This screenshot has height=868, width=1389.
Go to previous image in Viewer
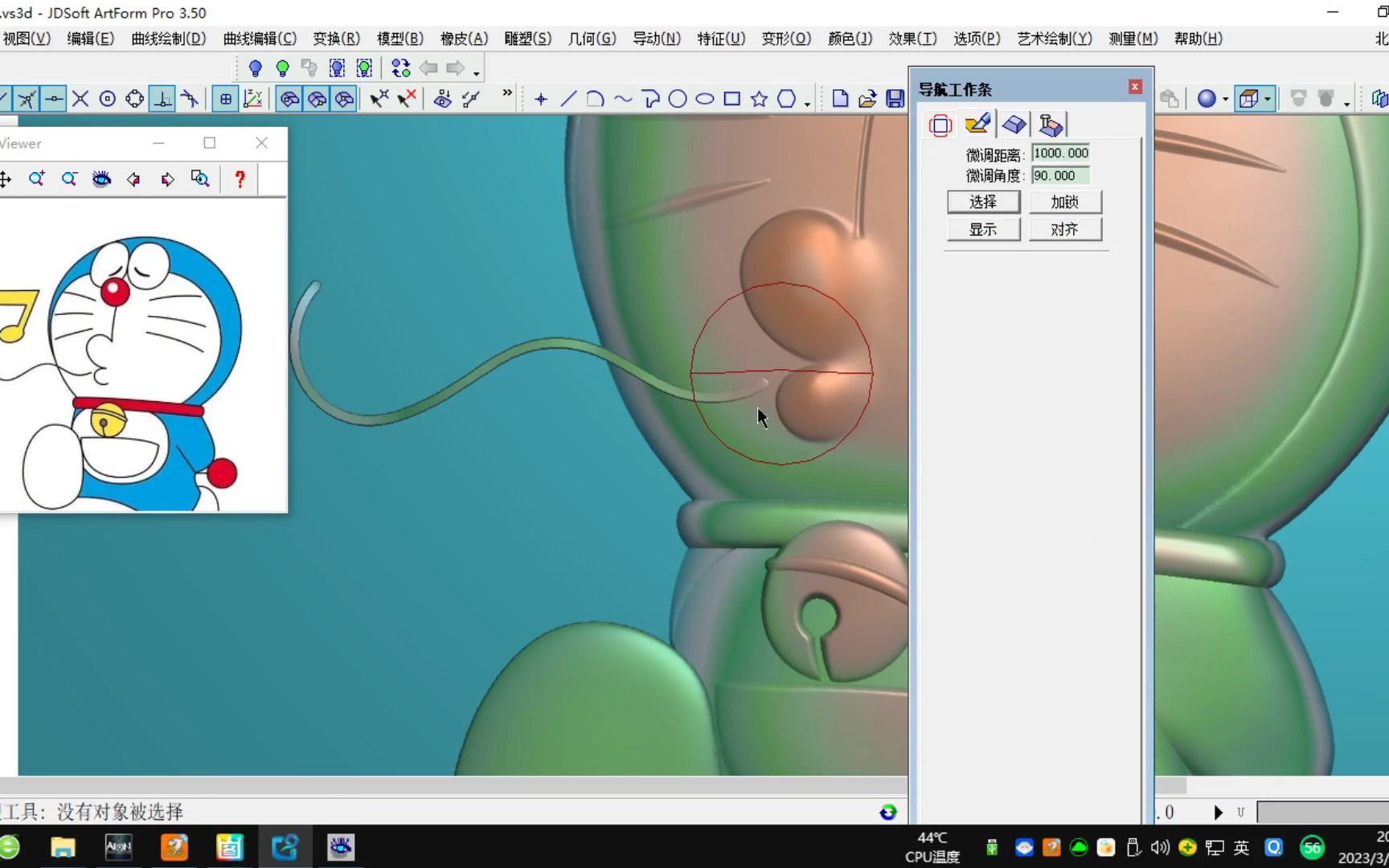click(134, 178)
